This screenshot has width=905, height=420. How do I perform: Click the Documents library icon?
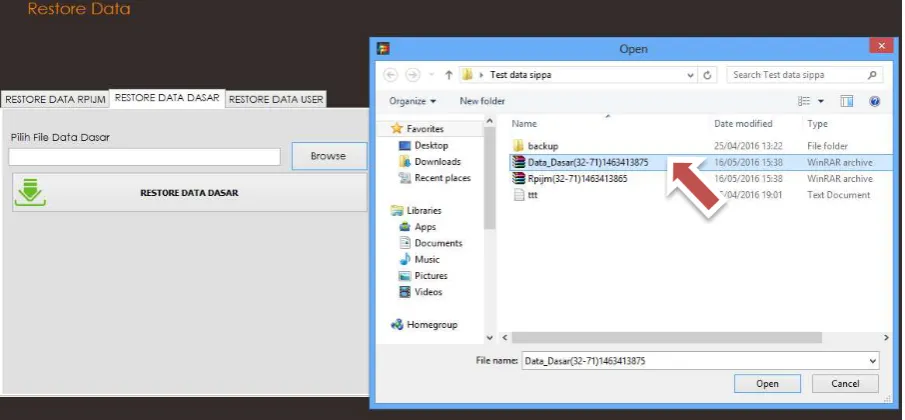405,243
